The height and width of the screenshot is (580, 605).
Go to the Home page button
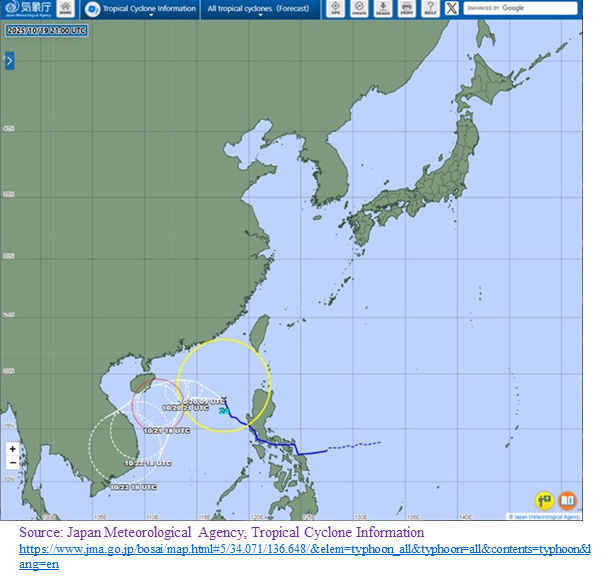coord(65,8)
